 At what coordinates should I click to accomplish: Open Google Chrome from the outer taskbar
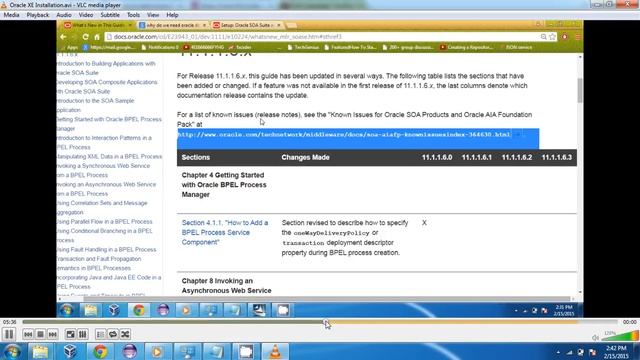coord(100,351)
